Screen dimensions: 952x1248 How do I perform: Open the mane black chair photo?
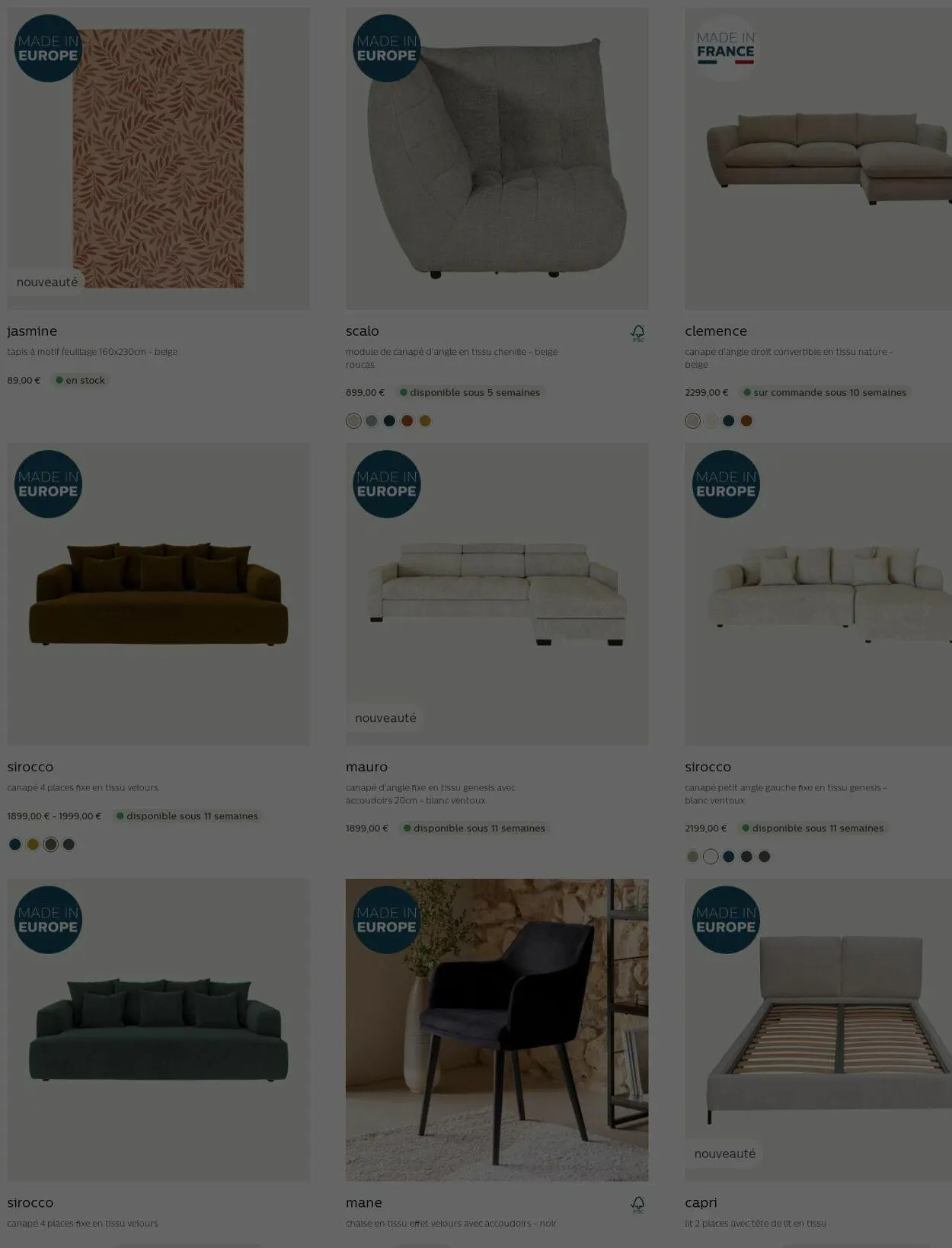497,1030
